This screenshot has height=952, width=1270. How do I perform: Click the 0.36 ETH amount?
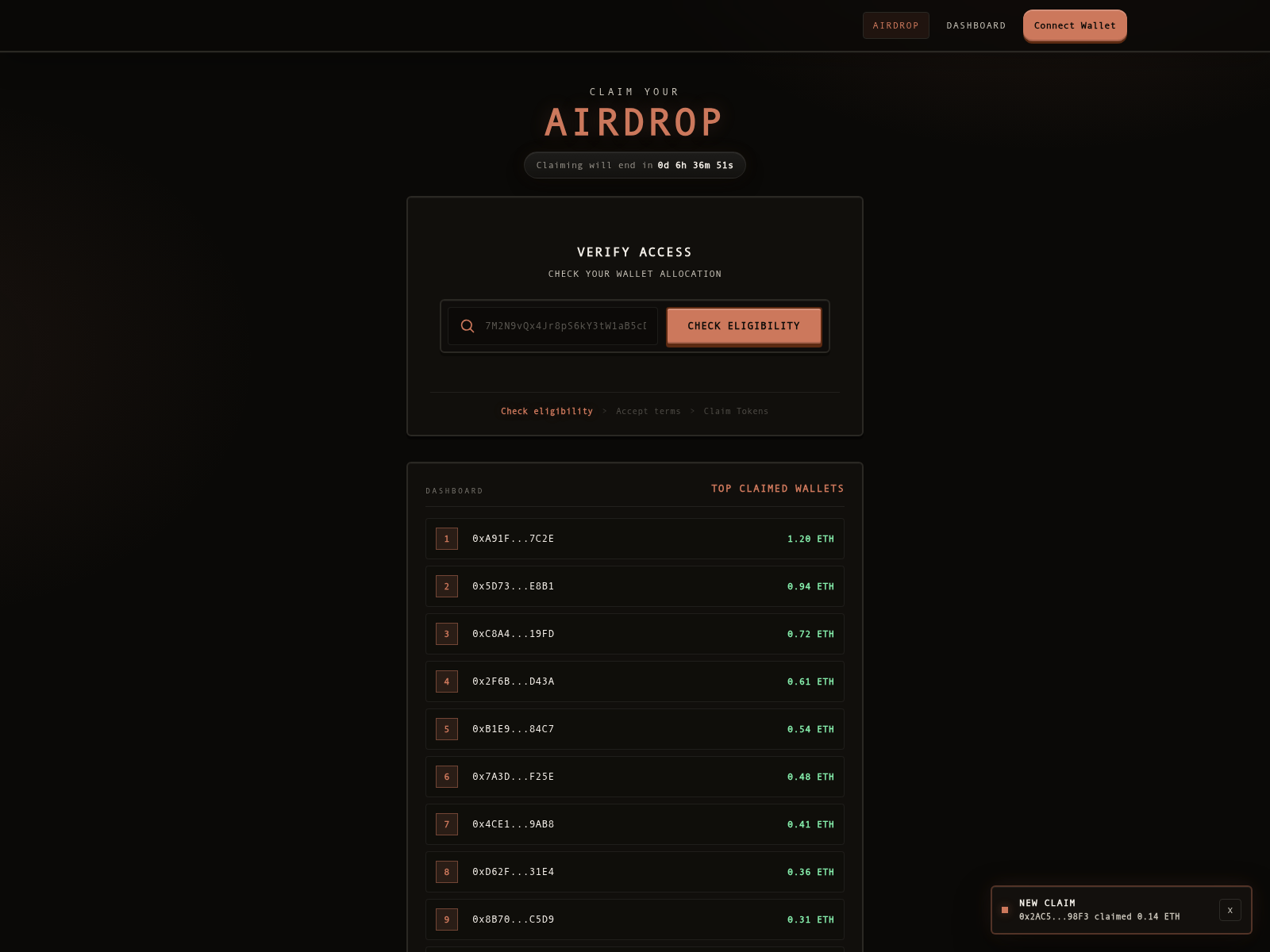click(810, 872)
